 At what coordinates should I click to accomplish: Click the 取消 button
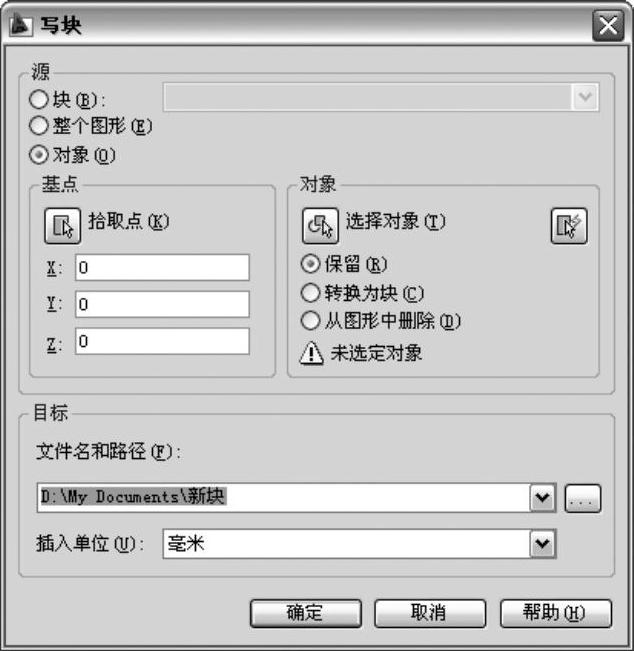coord(430,613)
